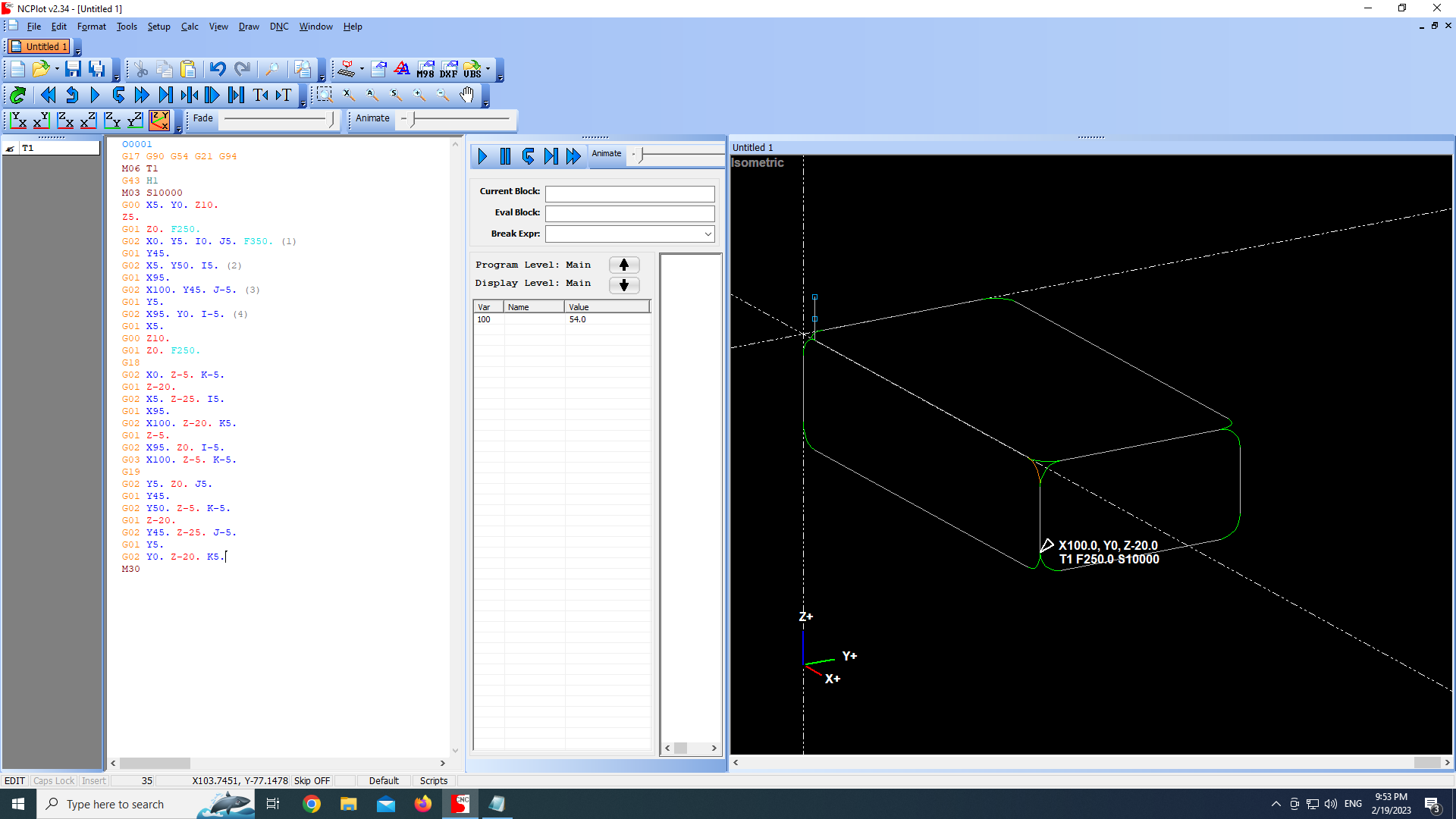Switch to the ZX plane view
This screenshot has height=819, width=1456.
[65, 120]
